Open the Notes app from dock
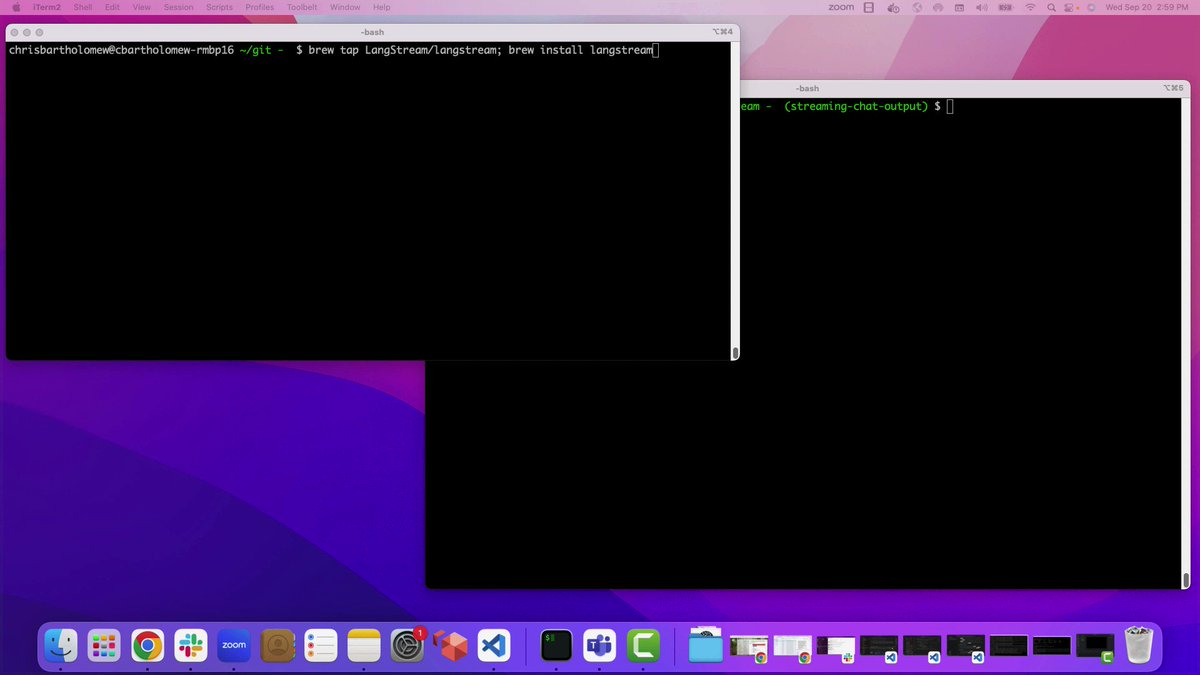This screenshot has width=1200, height=675. (x=364, y=645)
